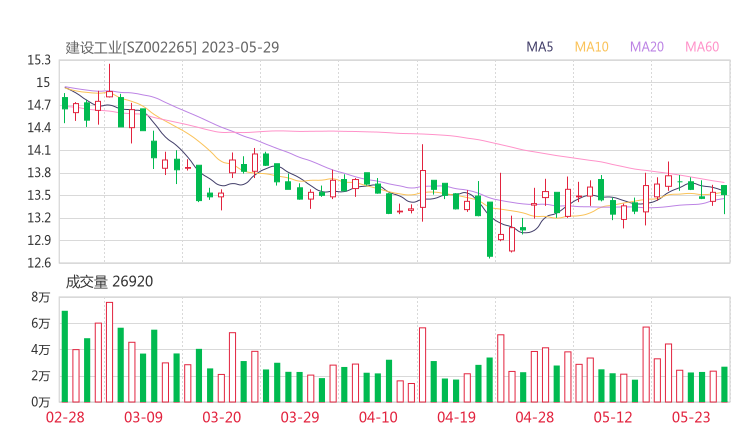Screen dimensions: 740x440
Task: Click the last green volume bar on the right
Action: [724, 384]
